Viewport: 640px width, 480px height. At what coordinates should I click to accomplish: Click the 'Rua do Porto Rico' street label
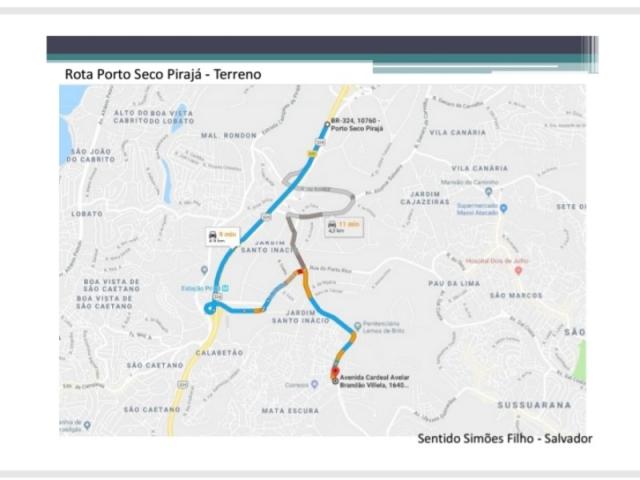click(331, 269)
